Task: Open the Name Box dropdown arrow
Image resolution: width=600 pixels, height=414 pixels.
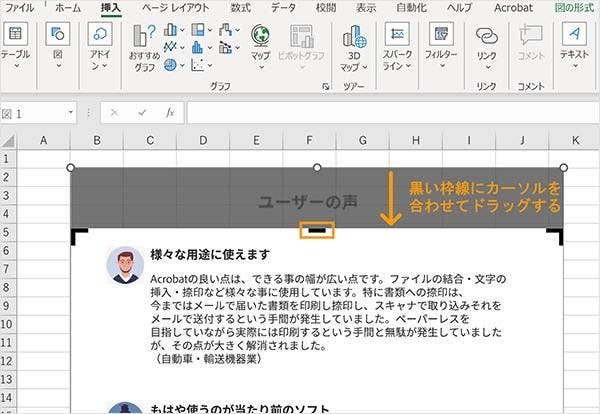Action: (71, 112)
